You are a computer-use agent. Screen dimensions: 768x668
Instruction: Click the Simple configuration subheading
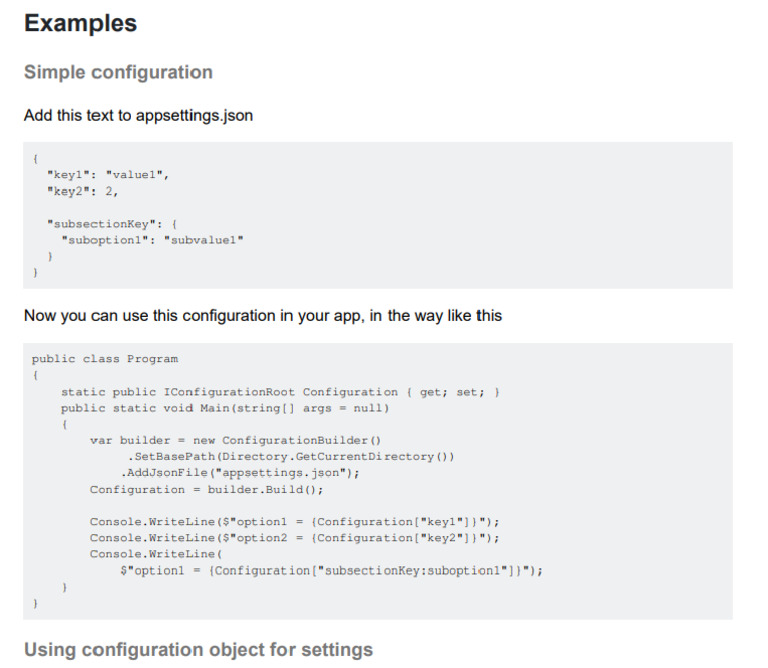click(x=118, y=72)
